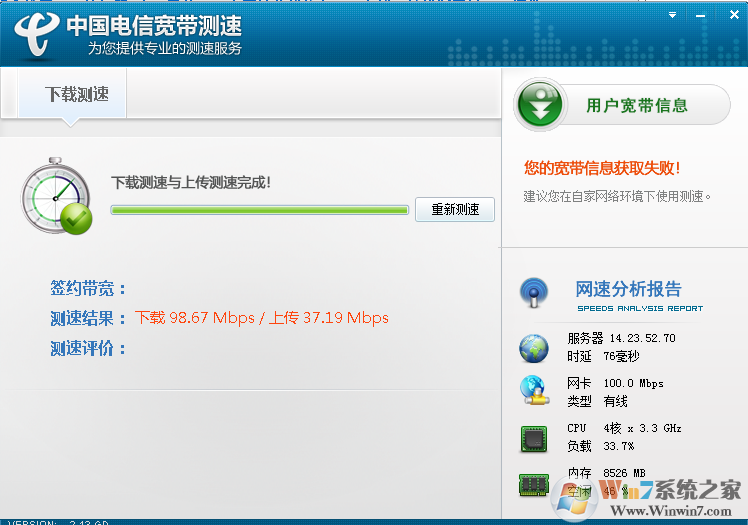
Task: Click the 测速结果 label
Action: click(x=88, y=318)
